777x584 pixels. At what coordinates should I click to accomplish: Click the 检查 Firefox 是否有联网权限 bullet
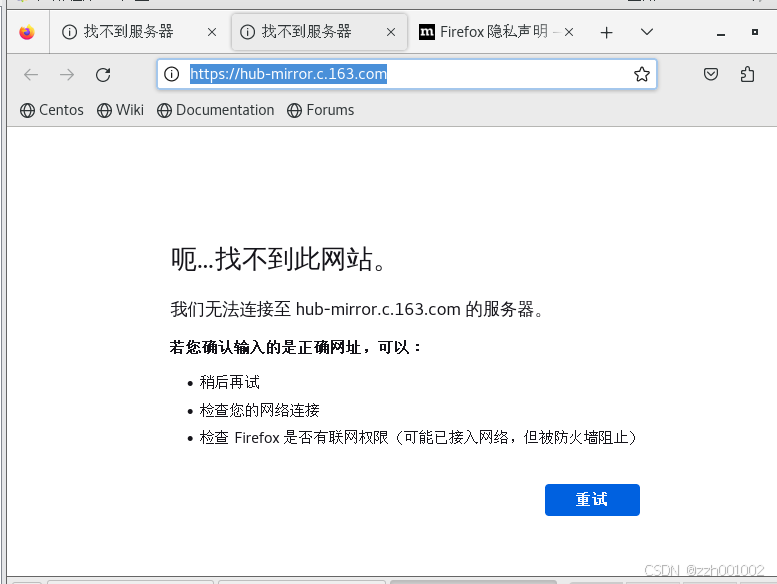(418, 438)
